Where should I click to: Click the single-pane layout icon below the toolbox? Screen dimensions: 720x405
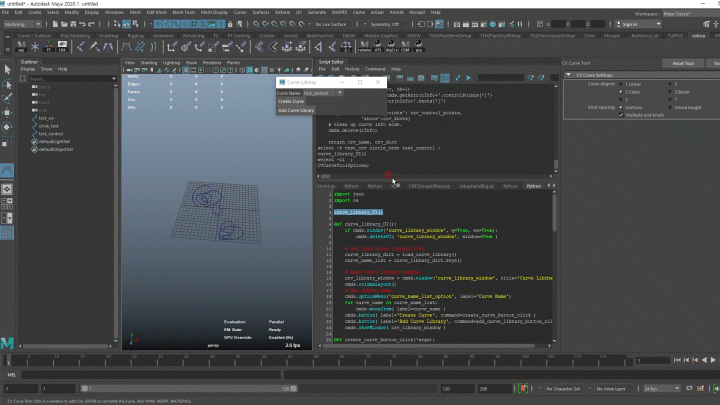[x=7, y=189]
